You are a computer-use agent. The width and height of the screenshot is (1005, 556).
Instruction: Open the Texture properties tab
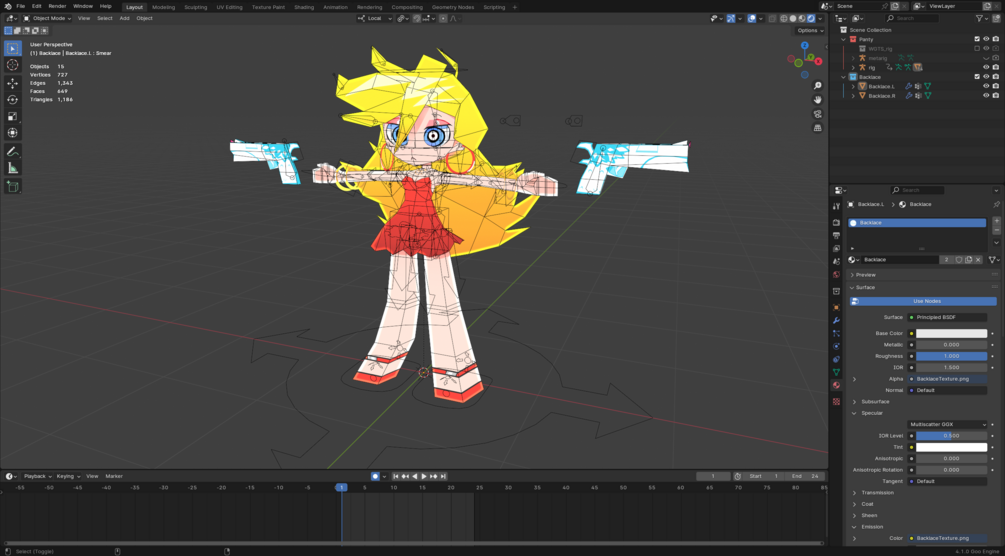[x=836, y=401]
